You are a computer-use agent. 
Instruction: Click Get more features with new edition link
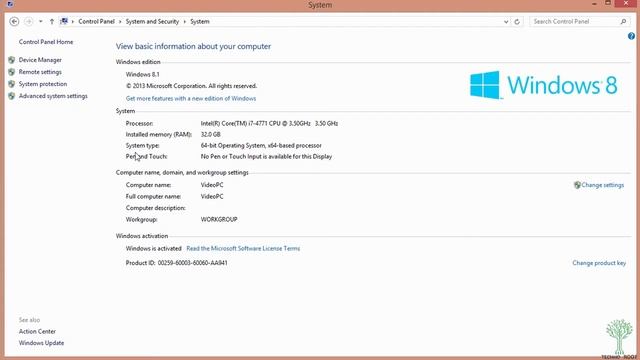[x=191, y=98]
